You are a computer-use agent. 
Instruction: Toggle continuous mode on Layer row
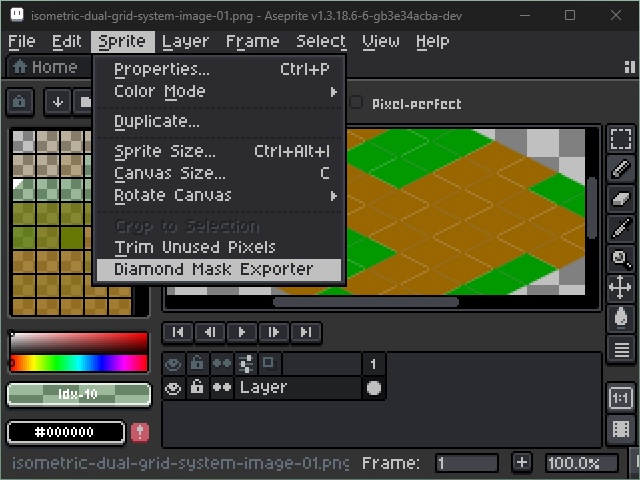222,388
